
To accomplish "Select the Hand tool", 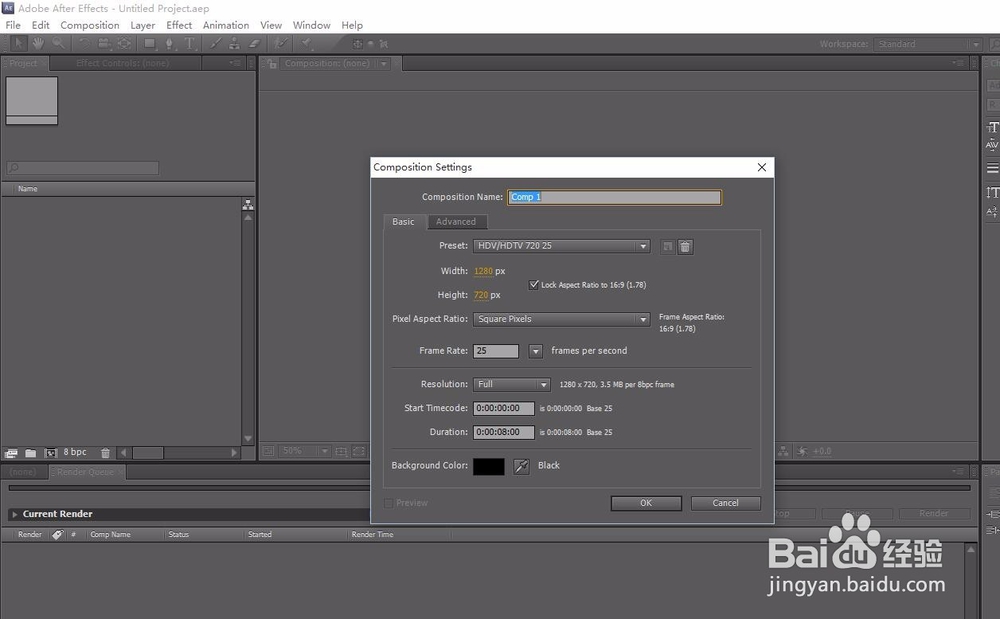I will coord(38,43).
